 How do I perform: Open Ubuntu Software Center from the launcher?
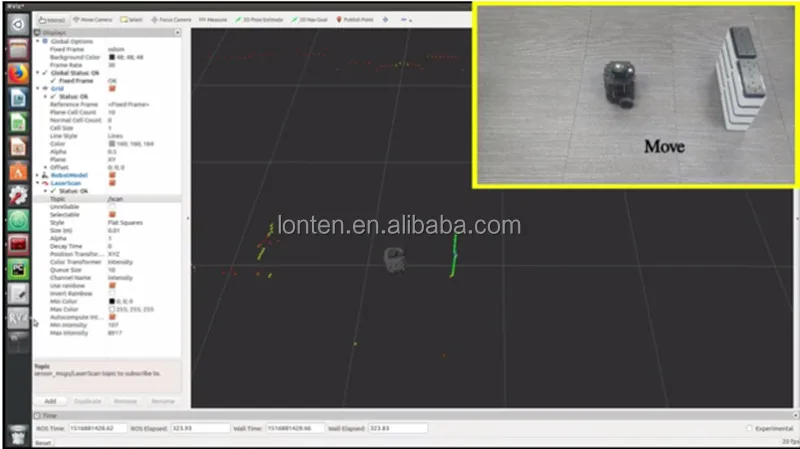(x=18, y=171)
